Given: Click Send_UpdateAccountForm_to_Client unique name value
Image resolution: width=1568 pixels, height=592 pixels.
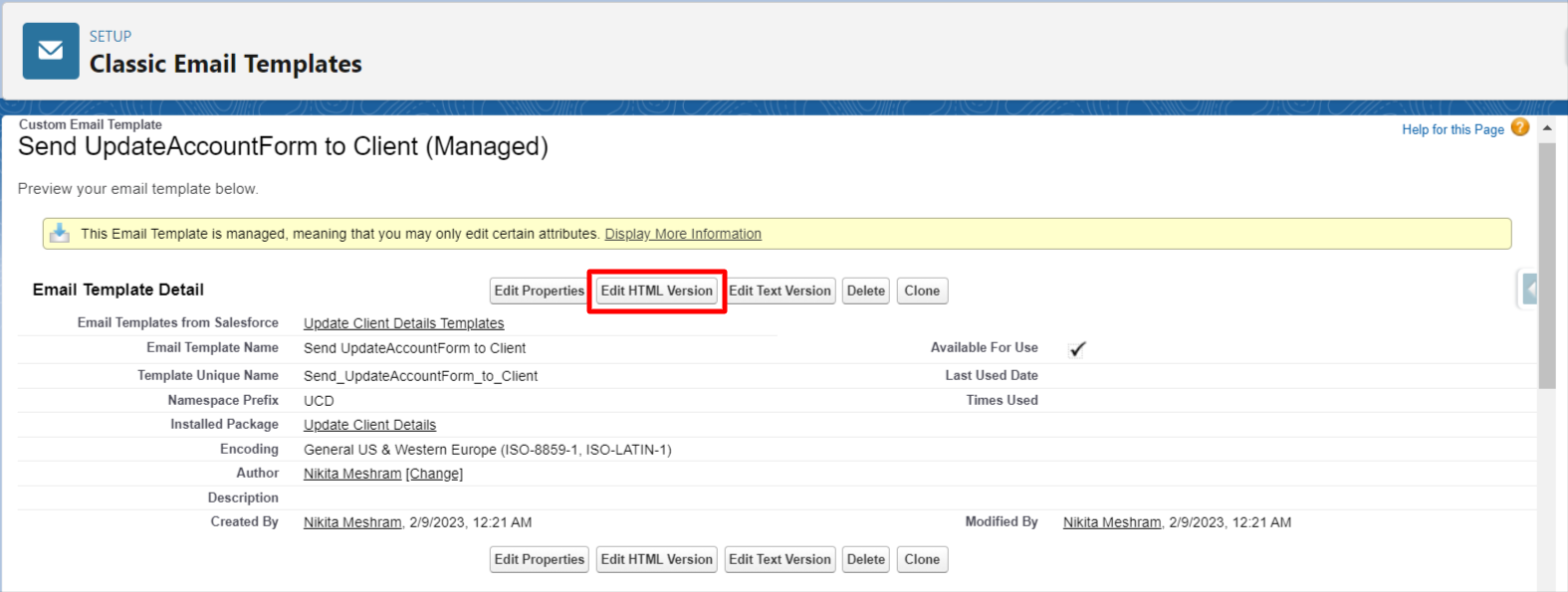Looking at the screenshot, I should [x=420, y=376].
